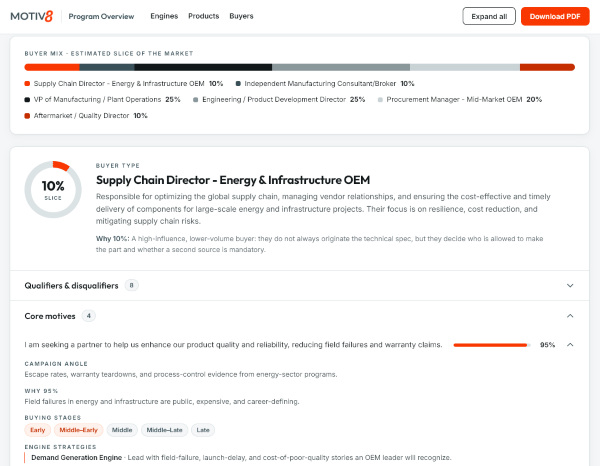The width and height of the screenshot is (600, 466).
Task: Download the PDF report
Action: coord(555,16)
